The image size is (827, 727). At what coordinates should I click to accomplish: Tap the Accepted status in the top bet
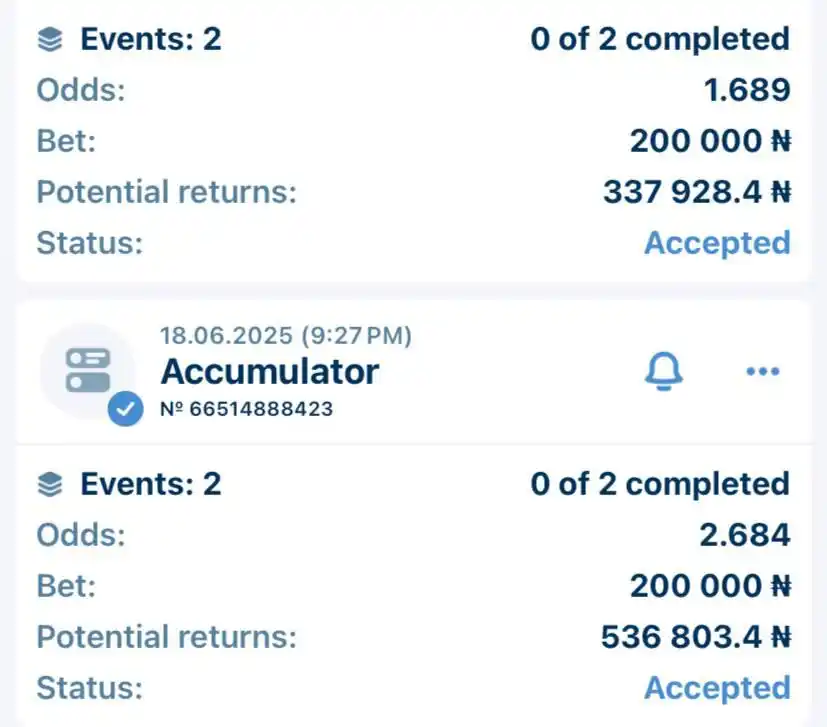point(717,243)
